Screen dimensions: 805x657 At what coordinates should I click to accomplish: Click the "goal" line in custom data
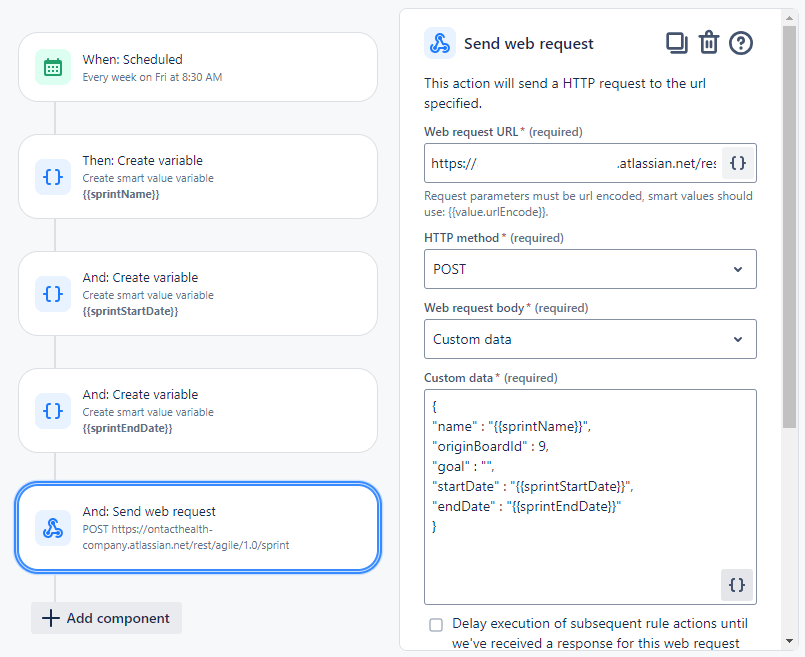pyautogui.click(x=463, y=467)
